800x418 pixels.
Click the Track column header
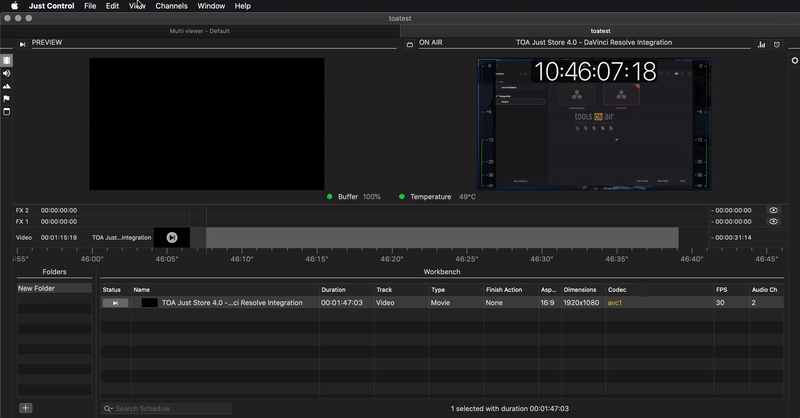[401, 290]
